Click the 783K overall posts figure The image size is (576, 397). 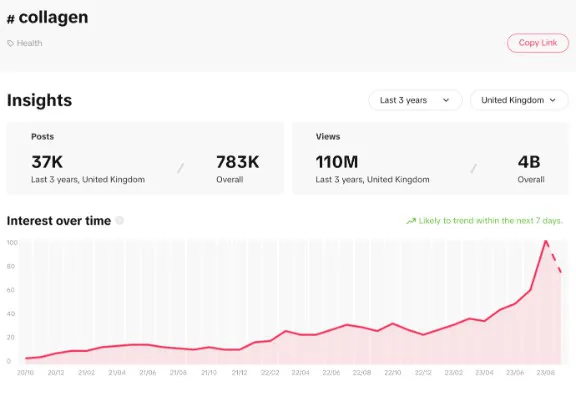[238, 162]
